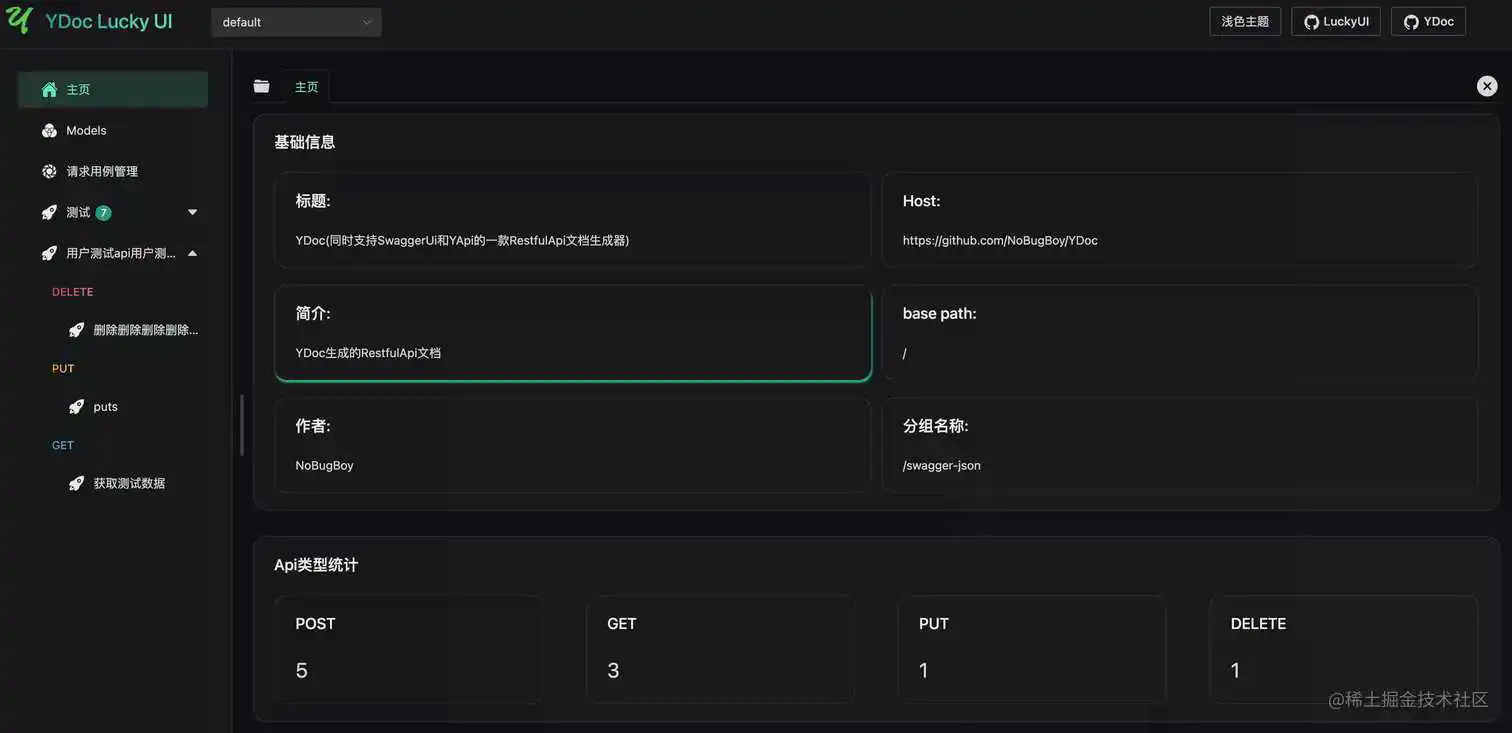Open the LuckyUI GitHub link
Viewport: 1512px width, 733px height.
tap(1336, 21)
